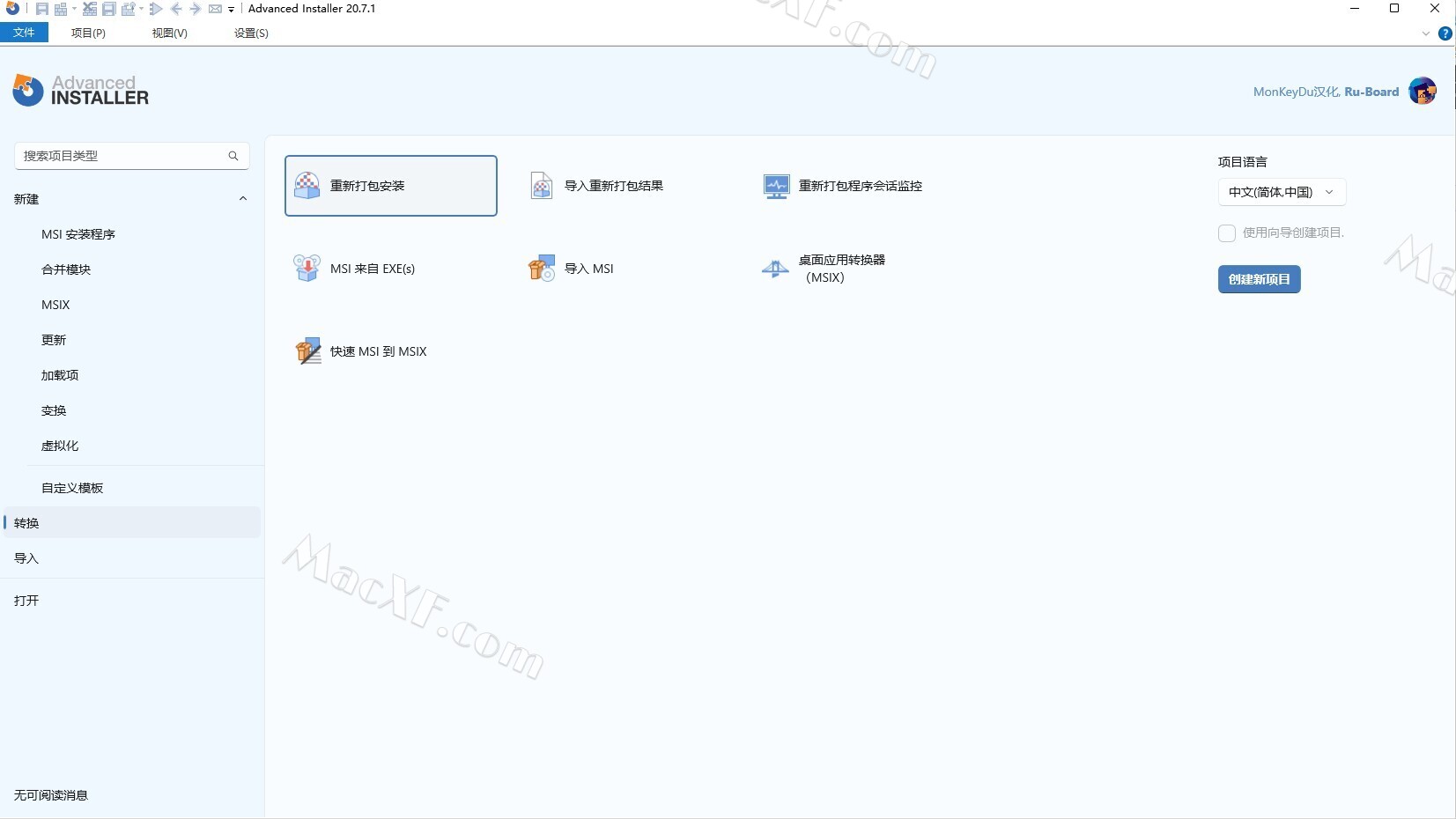The width and height of the screenshot is (1456, 819).
Task: Select 更新 in sidebar
Action: click(54, 340)
